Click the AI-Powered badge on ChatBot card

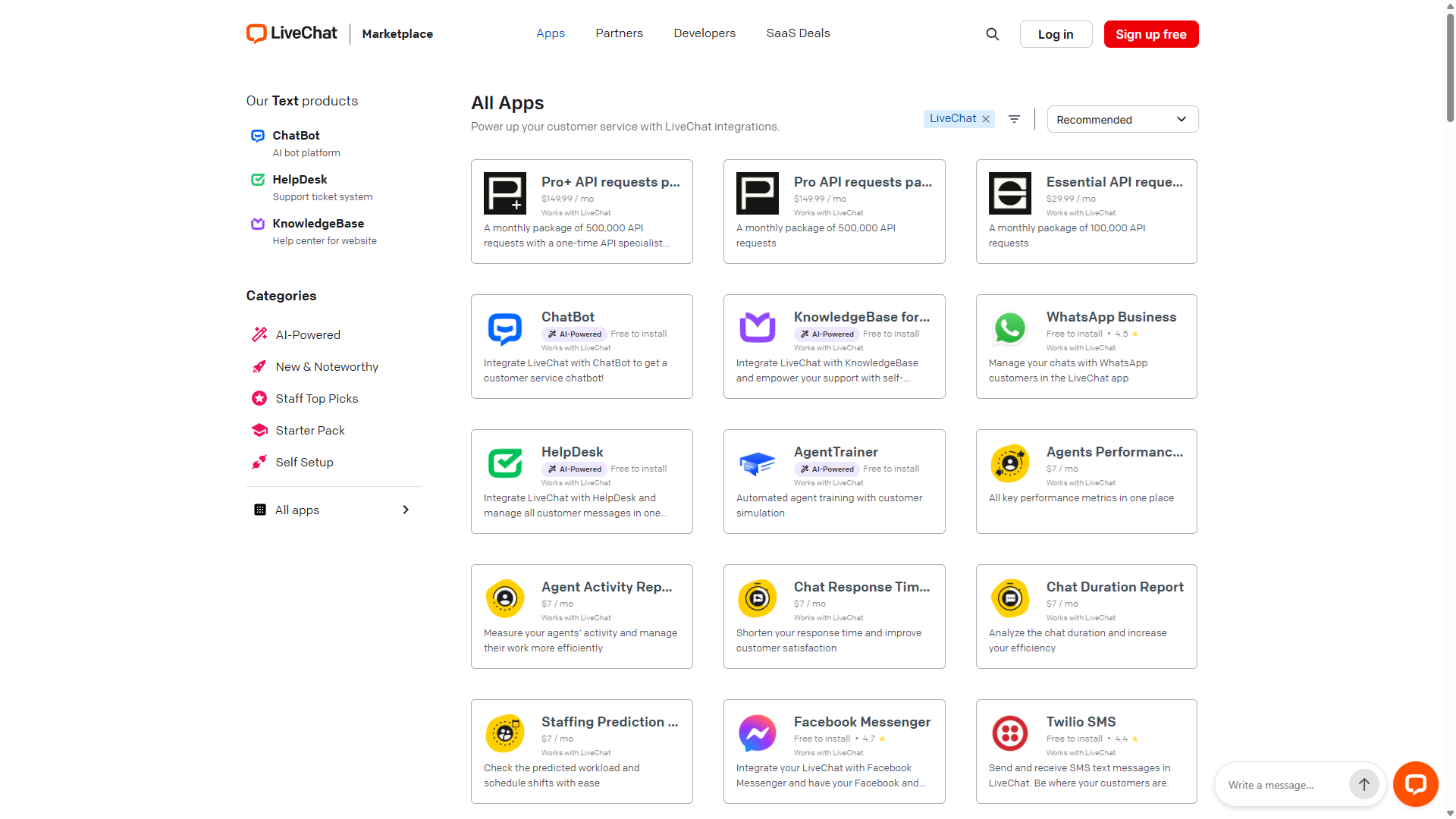point(574,334)
